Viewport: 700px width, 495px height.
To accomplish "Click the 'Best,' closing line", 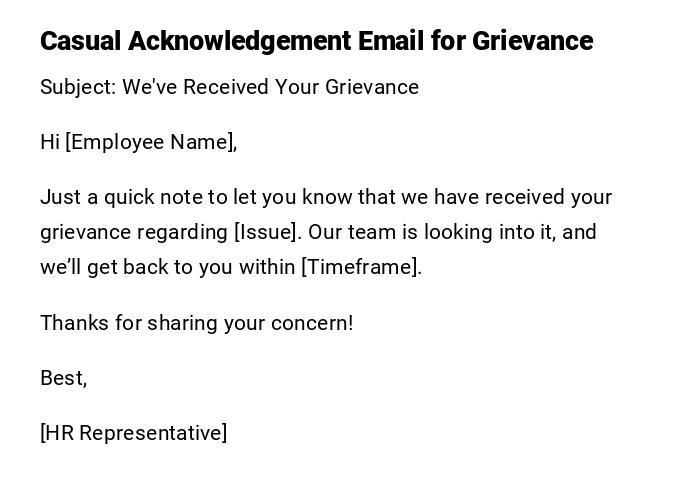I will point(63,378).
